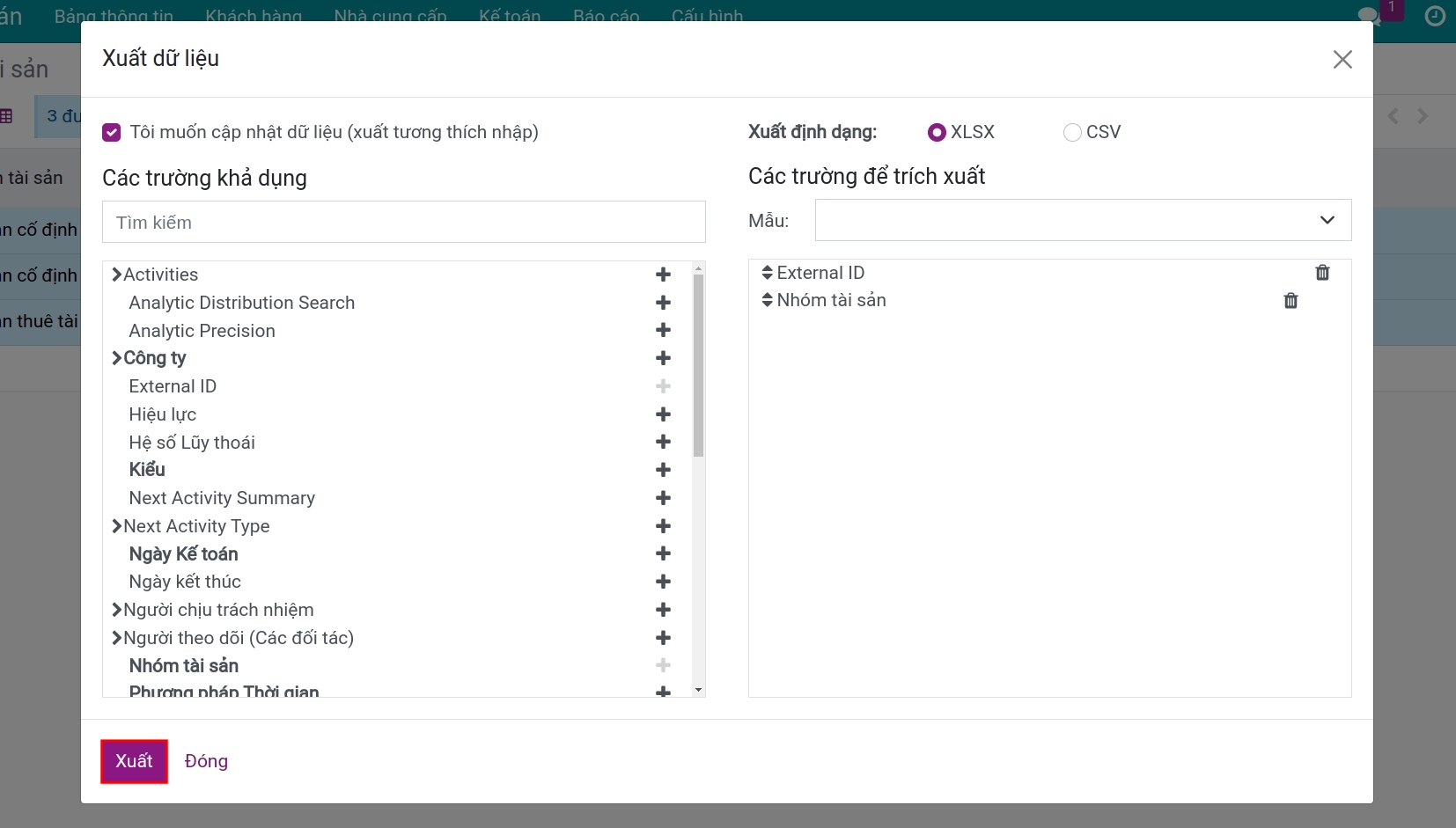1456x828 pixels.
Task: Click scrollbar up arrow in available fields
Action: tap(698, 267)
